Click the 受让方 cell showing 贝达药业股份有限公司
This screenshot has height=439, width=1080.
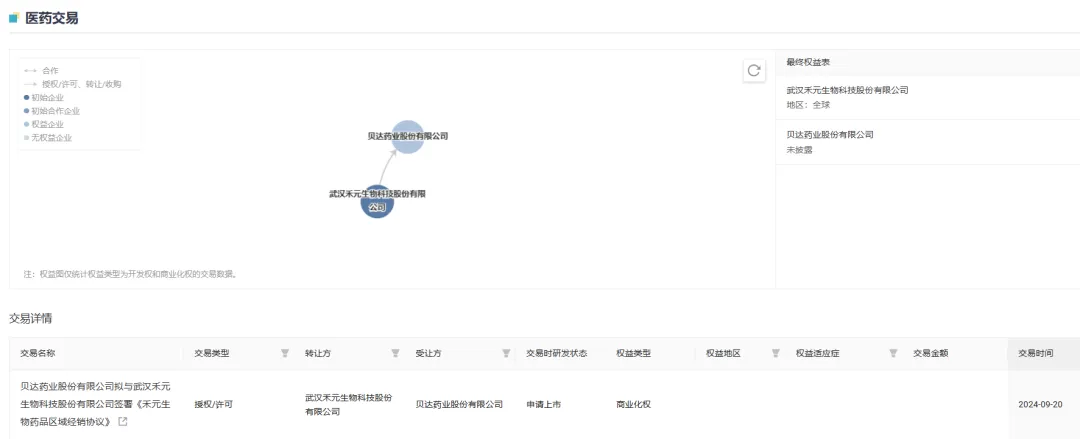click(x=459, y=404)
